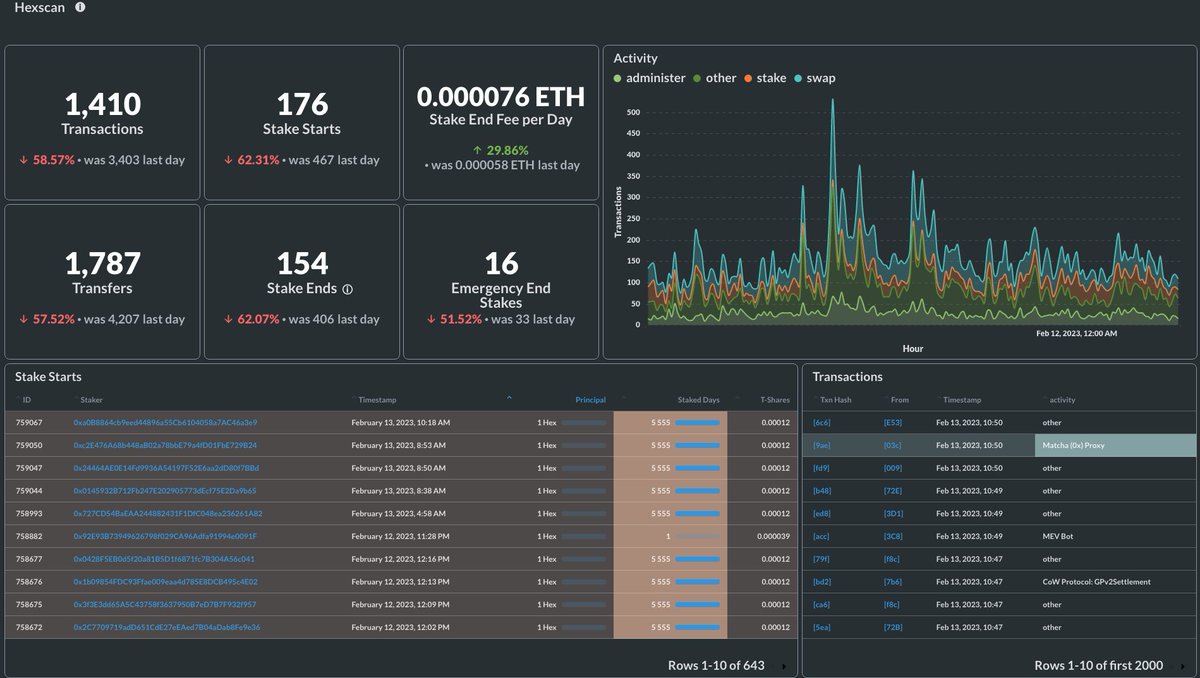Open transaction hash [9ae]
The width and height of the screenshot is (1200, 678).
point(822,446)
